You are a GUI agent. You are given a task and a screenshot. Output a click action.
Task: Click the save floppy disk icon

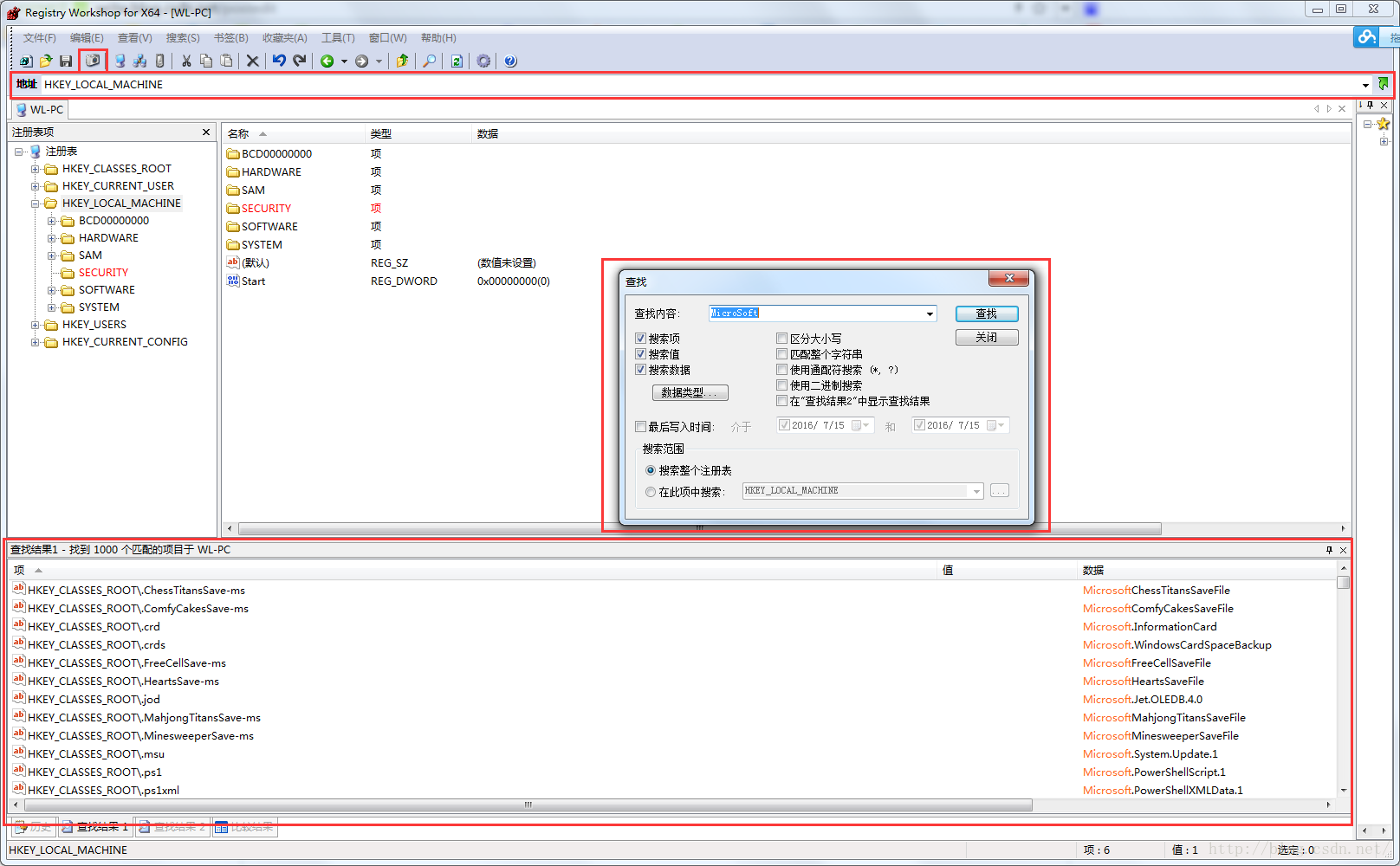(65, 61)
